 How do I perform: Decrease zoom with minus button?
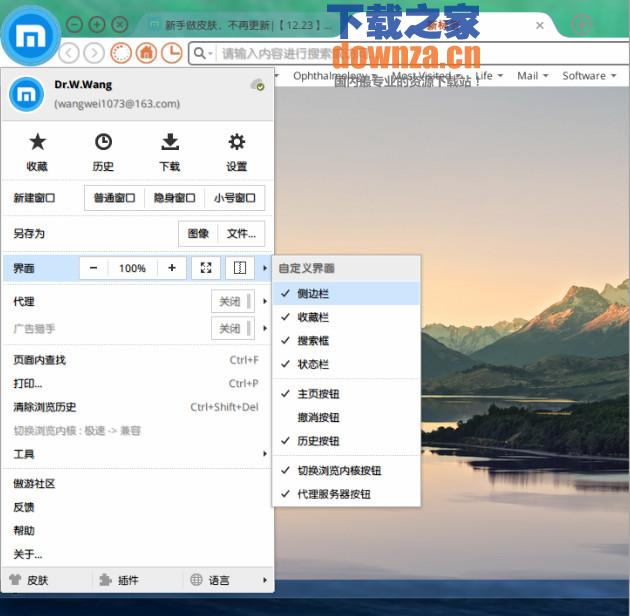93,268
